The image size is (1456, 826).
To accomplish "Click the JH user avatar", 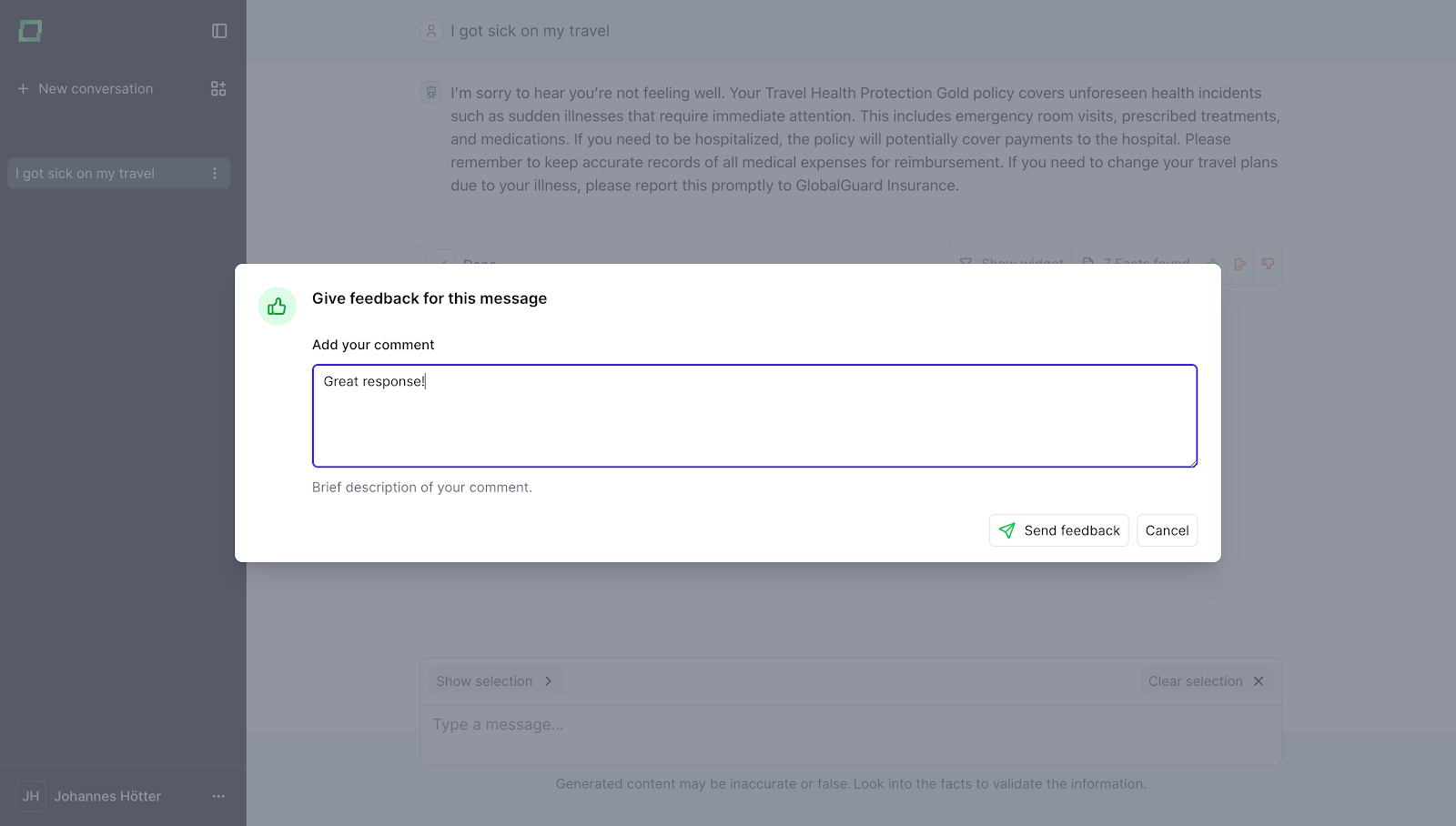I will point(31,796).
